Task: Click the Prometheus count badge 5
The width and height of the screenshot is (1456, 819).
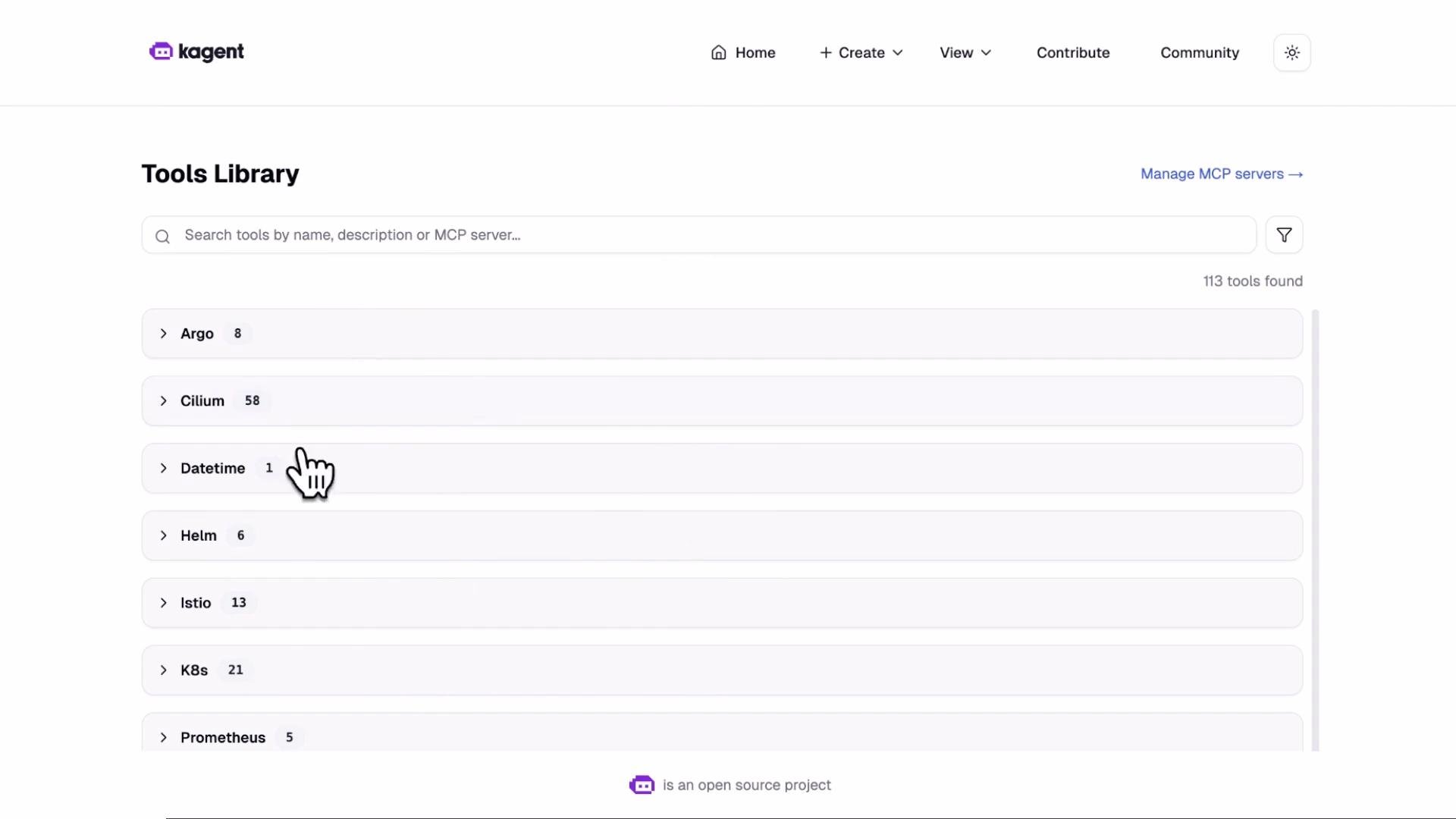Action: [x=289, y=737]
